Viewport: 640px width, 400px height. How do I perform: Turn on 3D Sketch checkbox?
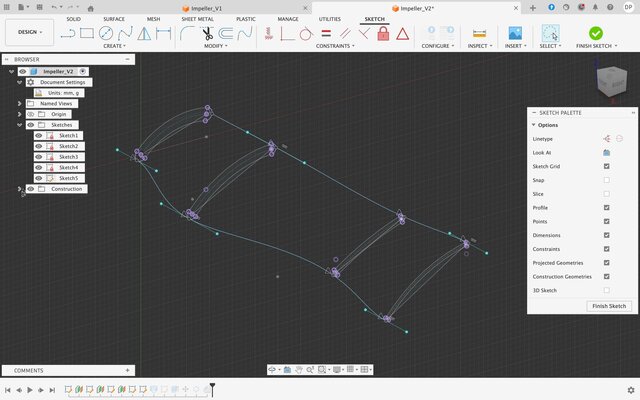pyautogui.click(x=606, y=290)
